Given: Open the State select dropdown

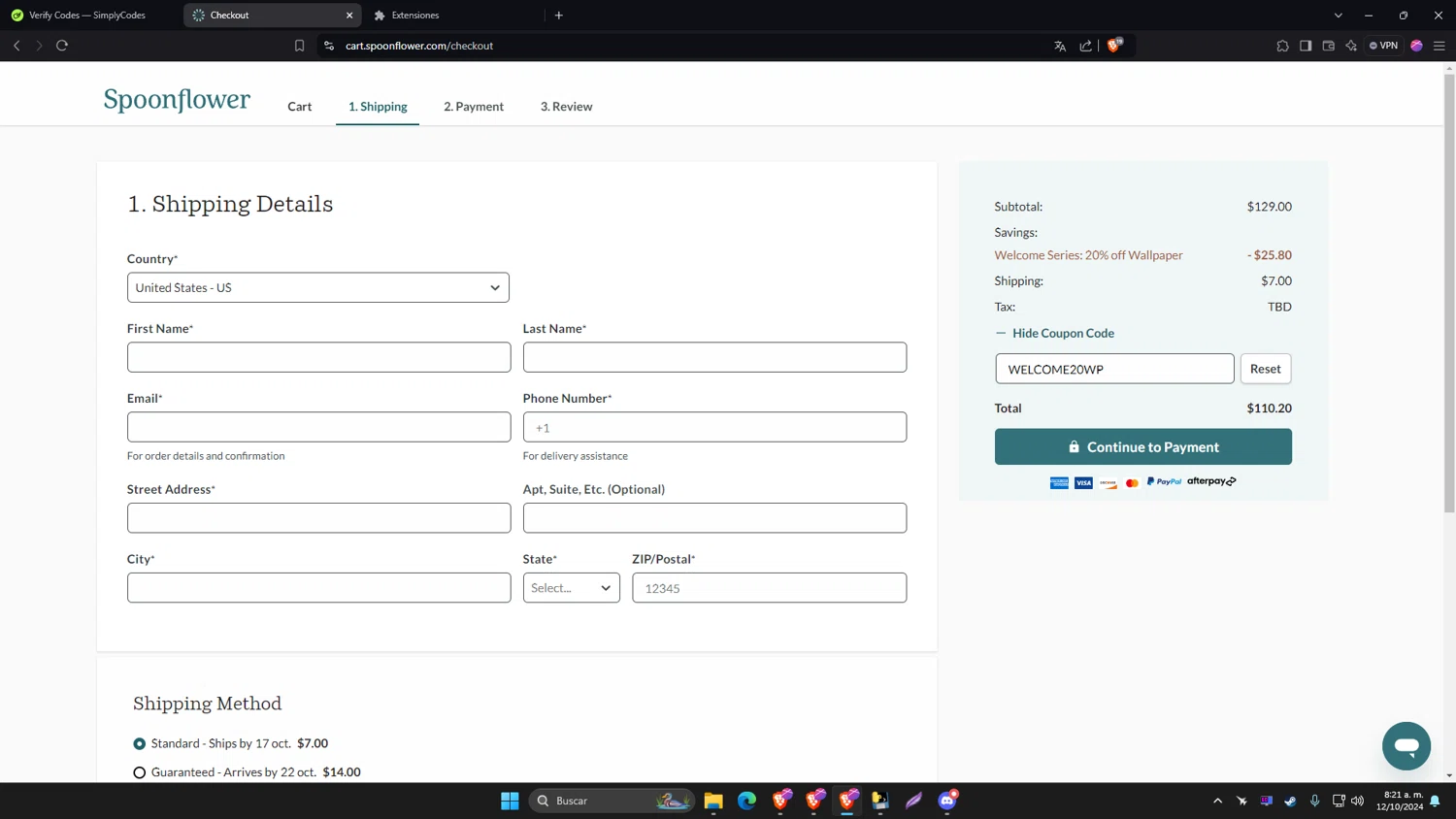Looking at the screenshot, I should coord(572,588).
